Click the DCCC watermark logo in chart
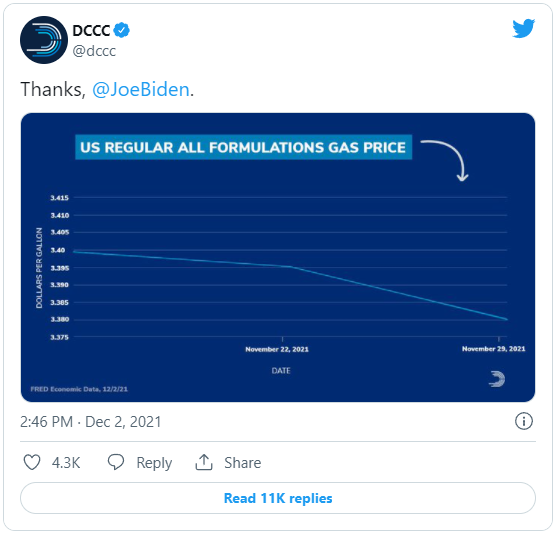Viewport: 558px width, 535px height. (497, 379)
